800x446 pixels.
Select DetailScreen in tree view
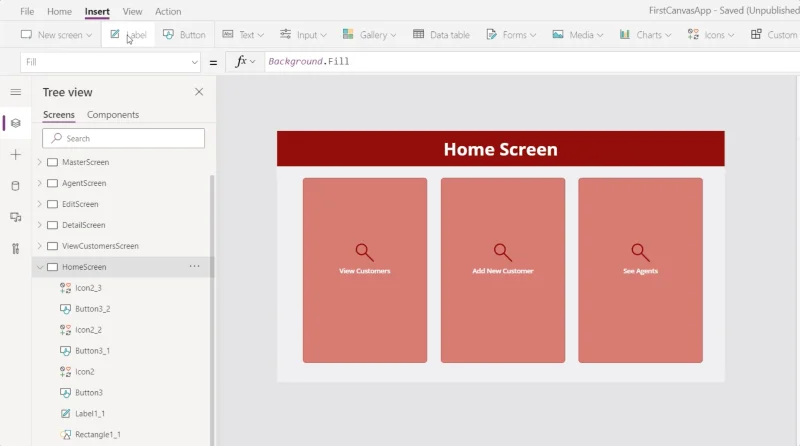pos(84,225)
